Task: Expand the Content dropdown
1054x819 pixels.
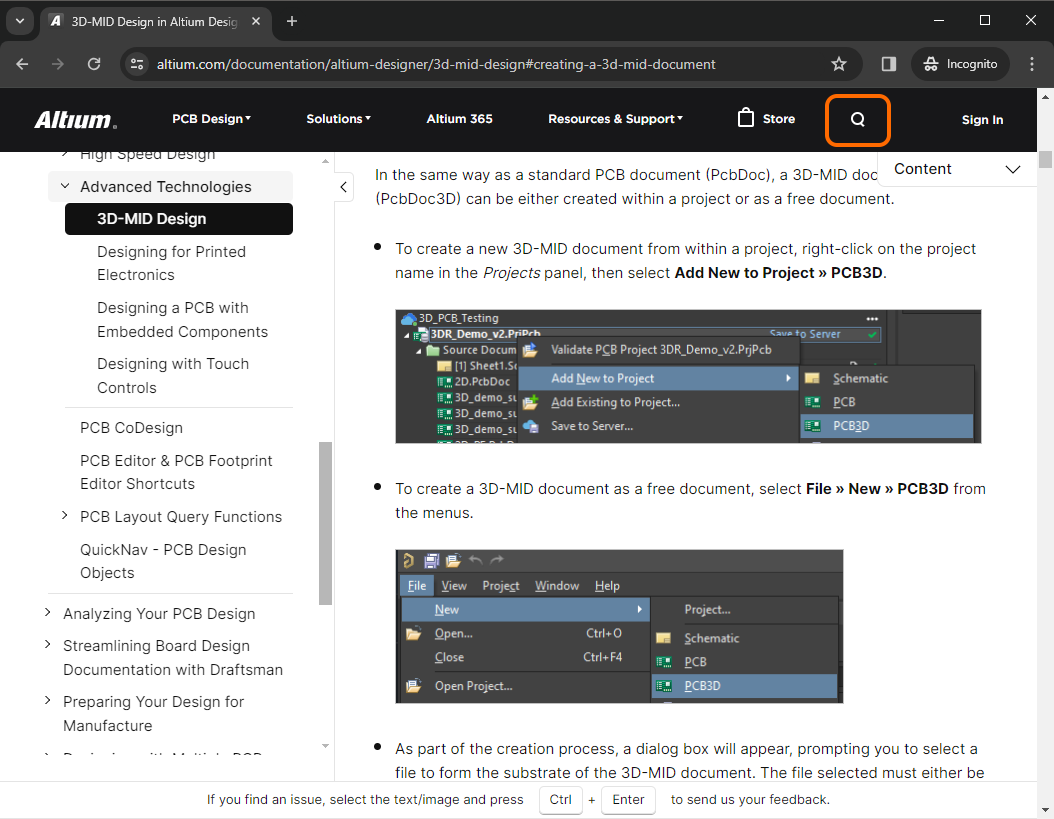Action: point(957,169)
